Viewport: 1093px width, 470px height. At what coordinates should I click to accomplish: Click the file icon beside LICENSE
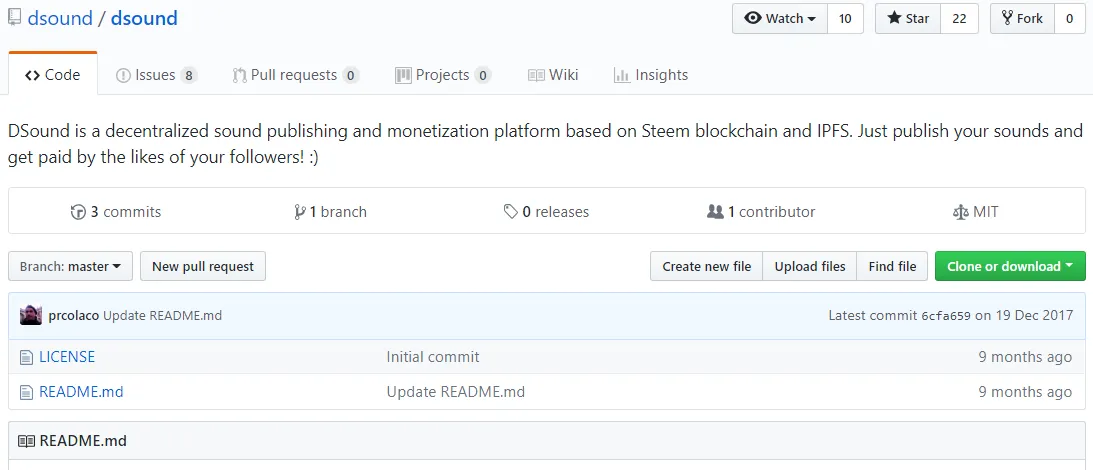[26, 358]
